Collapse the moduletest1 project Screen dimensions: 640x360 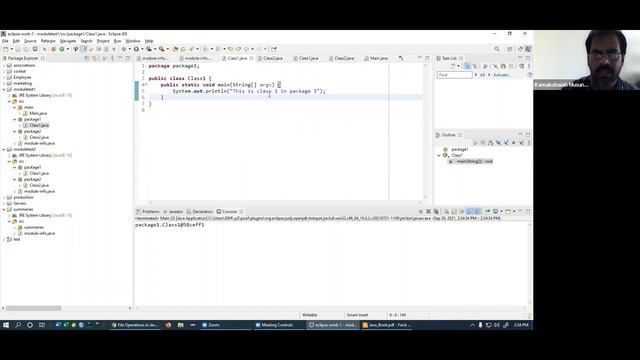4,89
